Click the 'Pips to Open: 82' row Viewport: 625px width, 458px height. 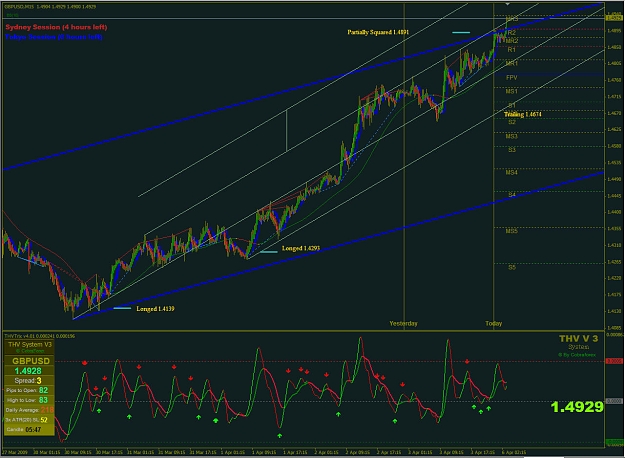pyautogui.click(x=29, y=390)
